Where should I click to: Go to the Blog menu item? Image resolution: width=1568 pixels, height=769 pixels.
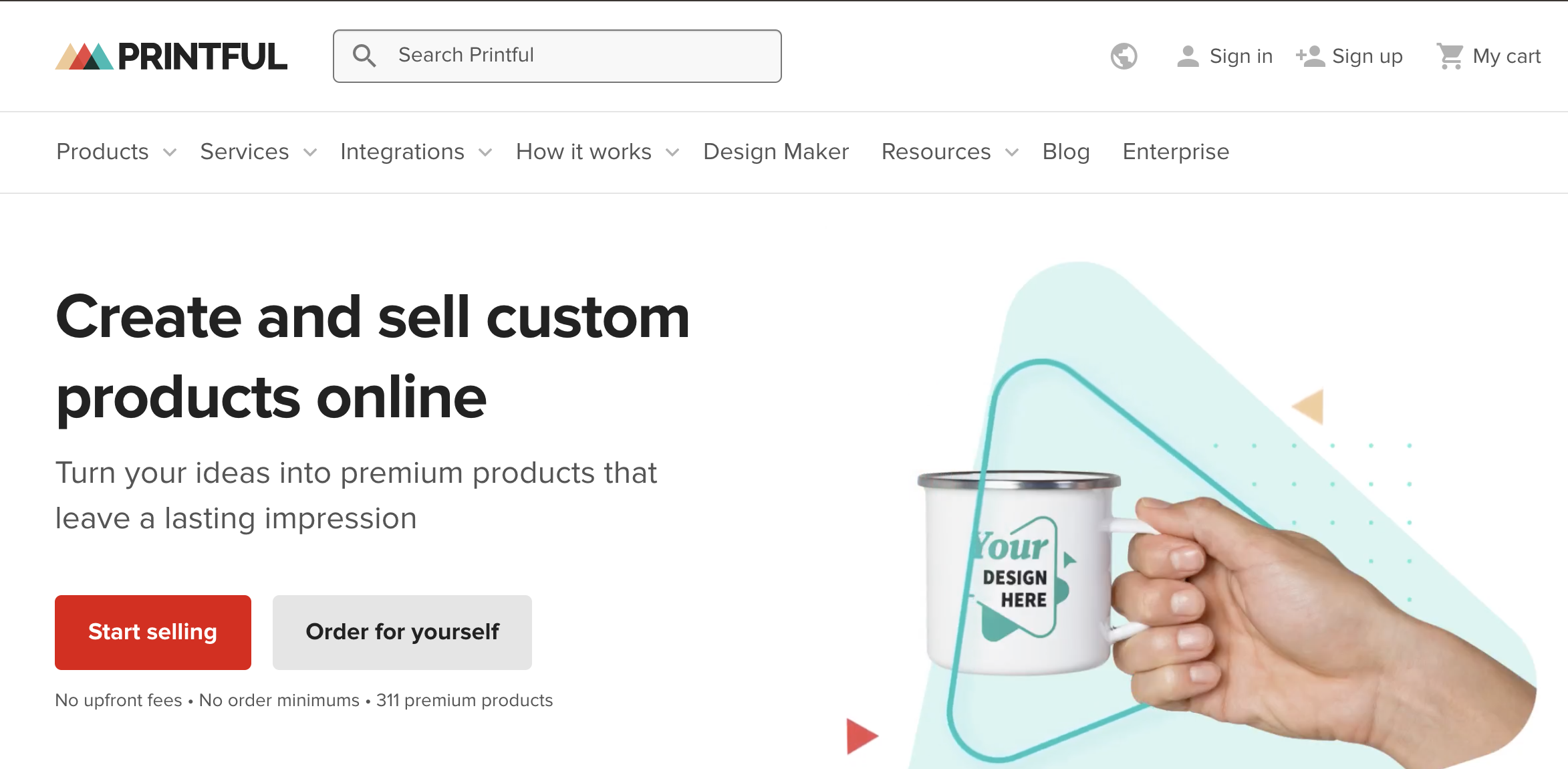[x=1065, y=152]
